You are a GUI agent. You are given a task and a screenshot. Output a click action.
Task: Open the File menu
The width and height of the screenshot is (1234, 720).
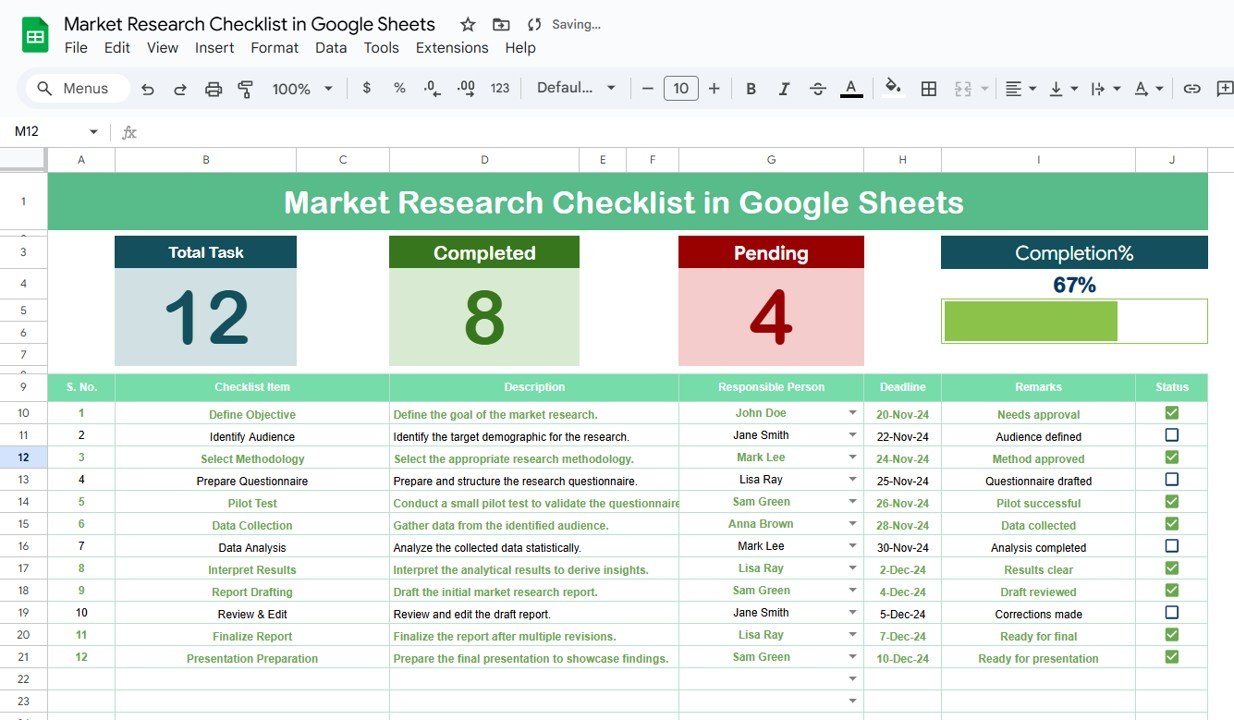click(x=76, y=48)
